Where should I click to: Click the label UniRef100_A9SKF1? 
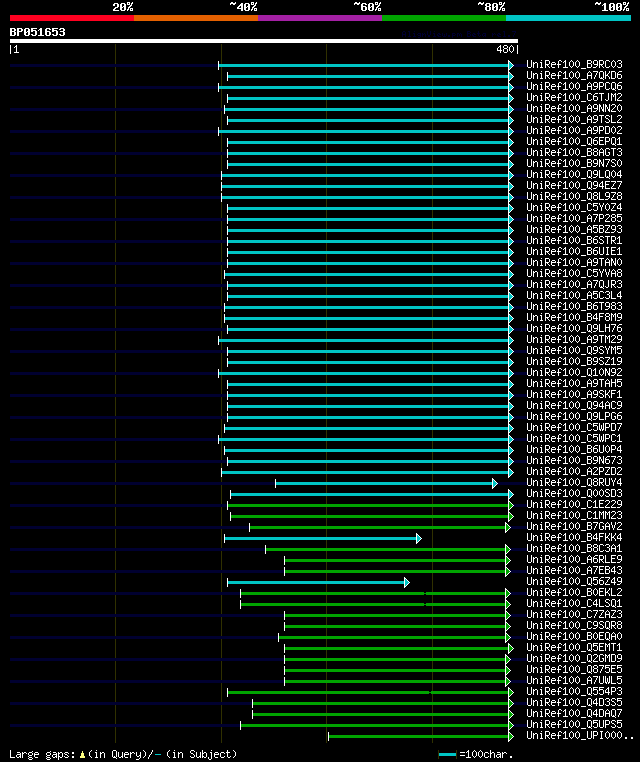[x=574, y=394]
